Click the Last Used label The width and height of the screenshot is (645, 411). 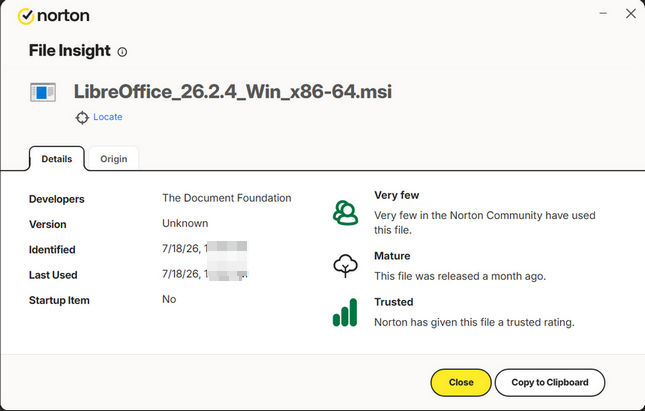tap(53, 275)
